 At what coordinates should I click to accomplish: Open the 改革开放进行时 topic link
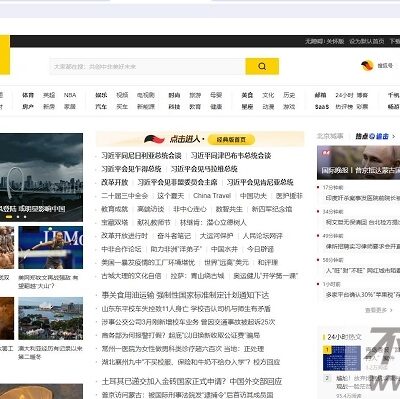coord(124,236)
